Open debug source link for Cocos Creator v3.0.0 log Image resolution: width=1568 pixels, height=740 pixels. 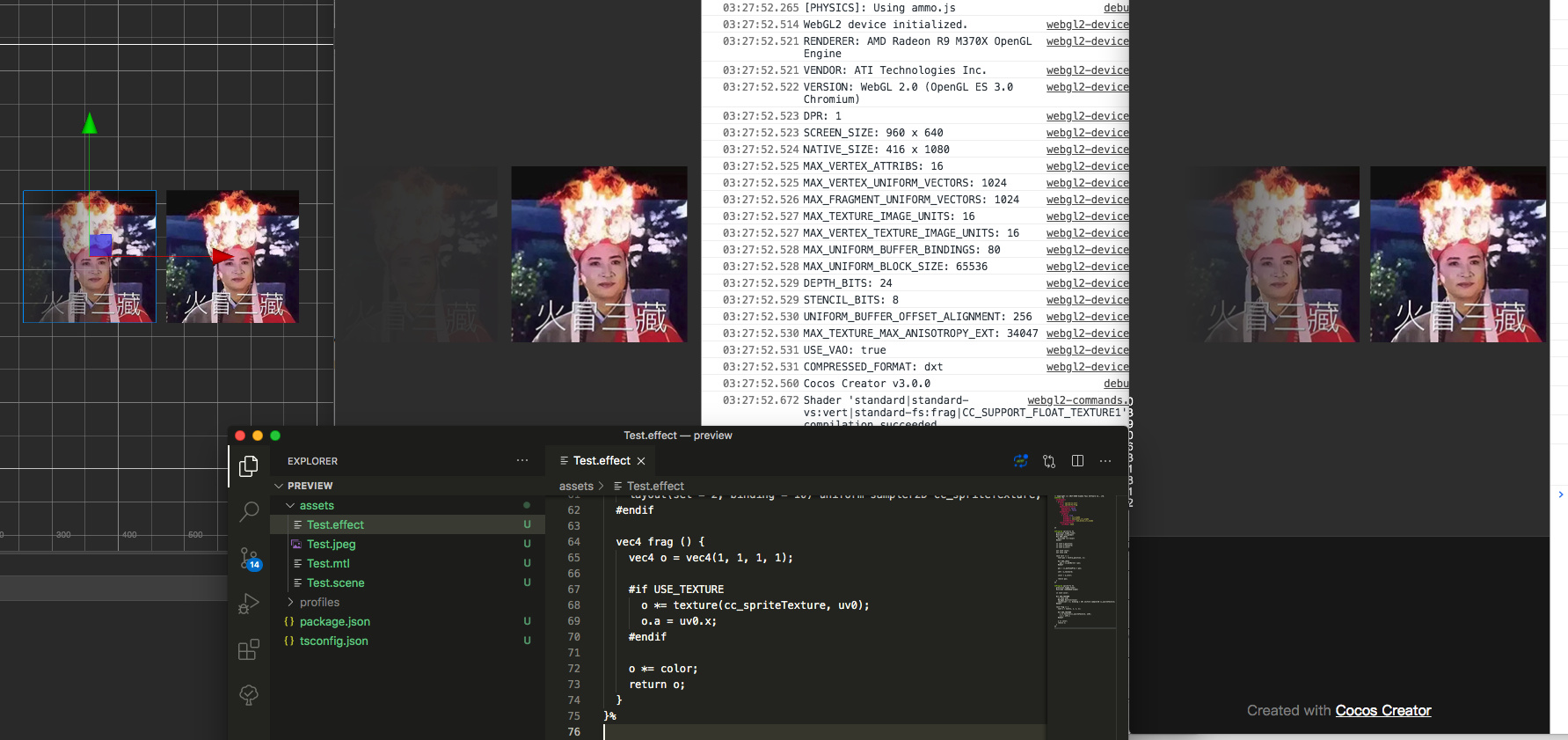click(1116, 384)
